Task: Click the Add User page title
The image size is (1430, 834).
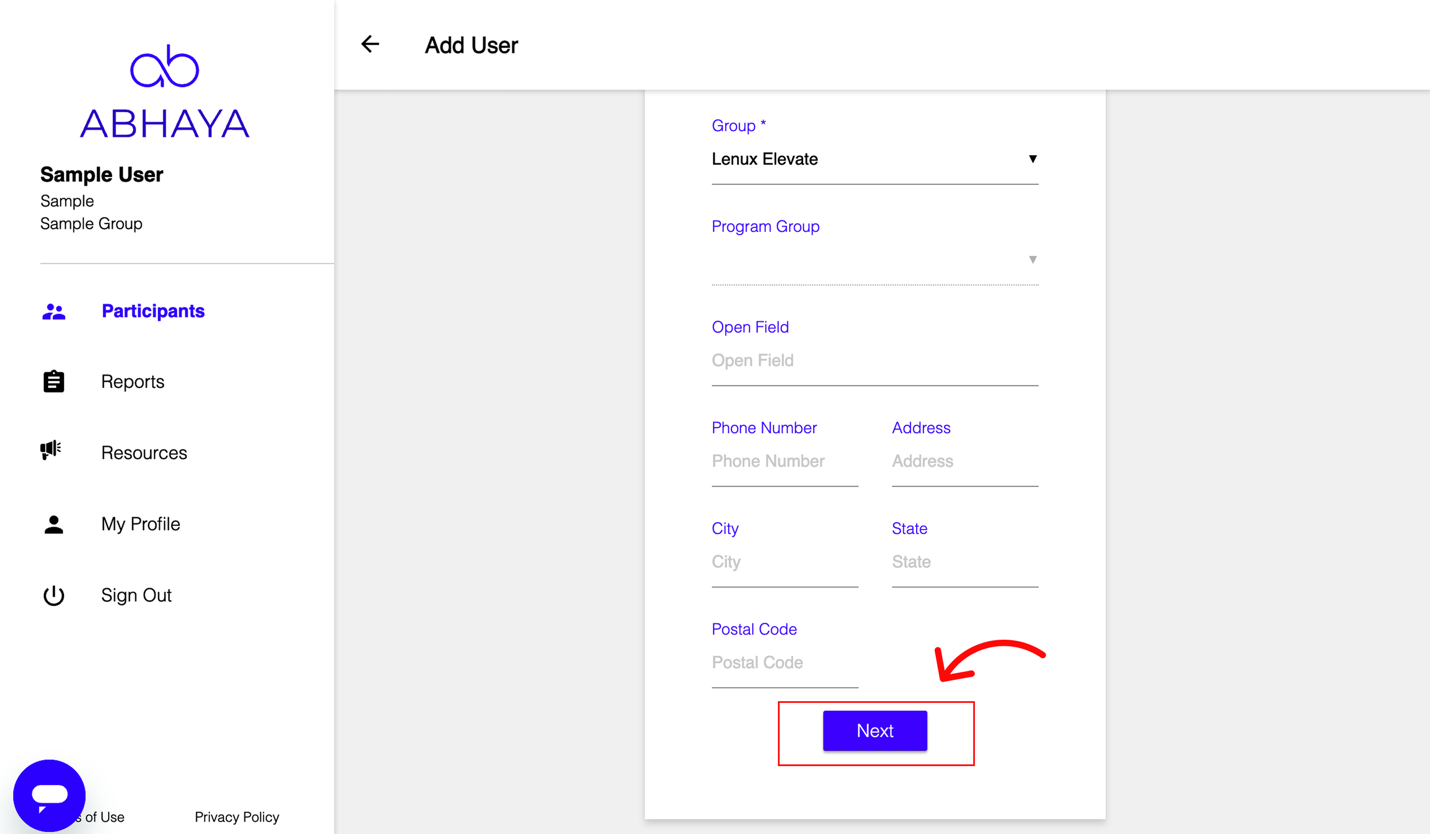Action: coord(471,45)
